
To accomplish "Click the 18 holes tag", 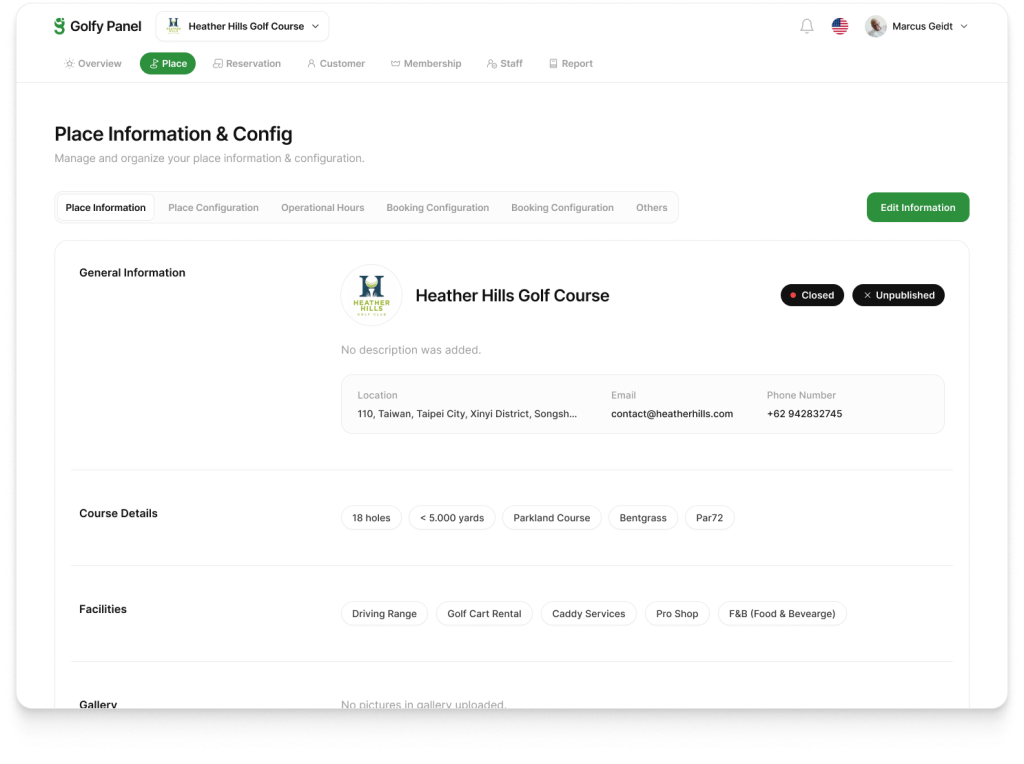I will (x=371, y=518).
